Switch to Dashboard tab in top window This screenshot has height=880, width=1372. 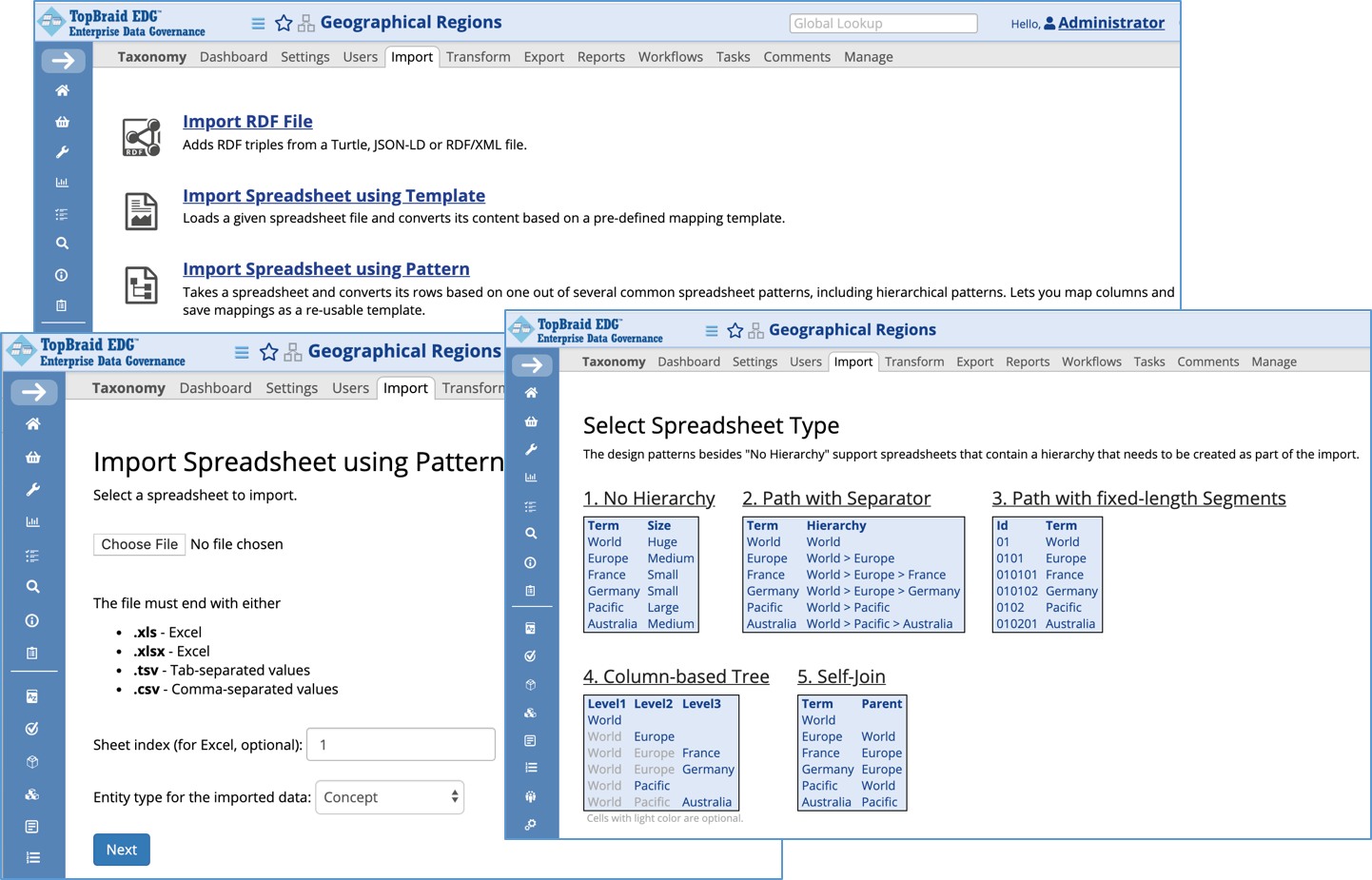(233, 56)
